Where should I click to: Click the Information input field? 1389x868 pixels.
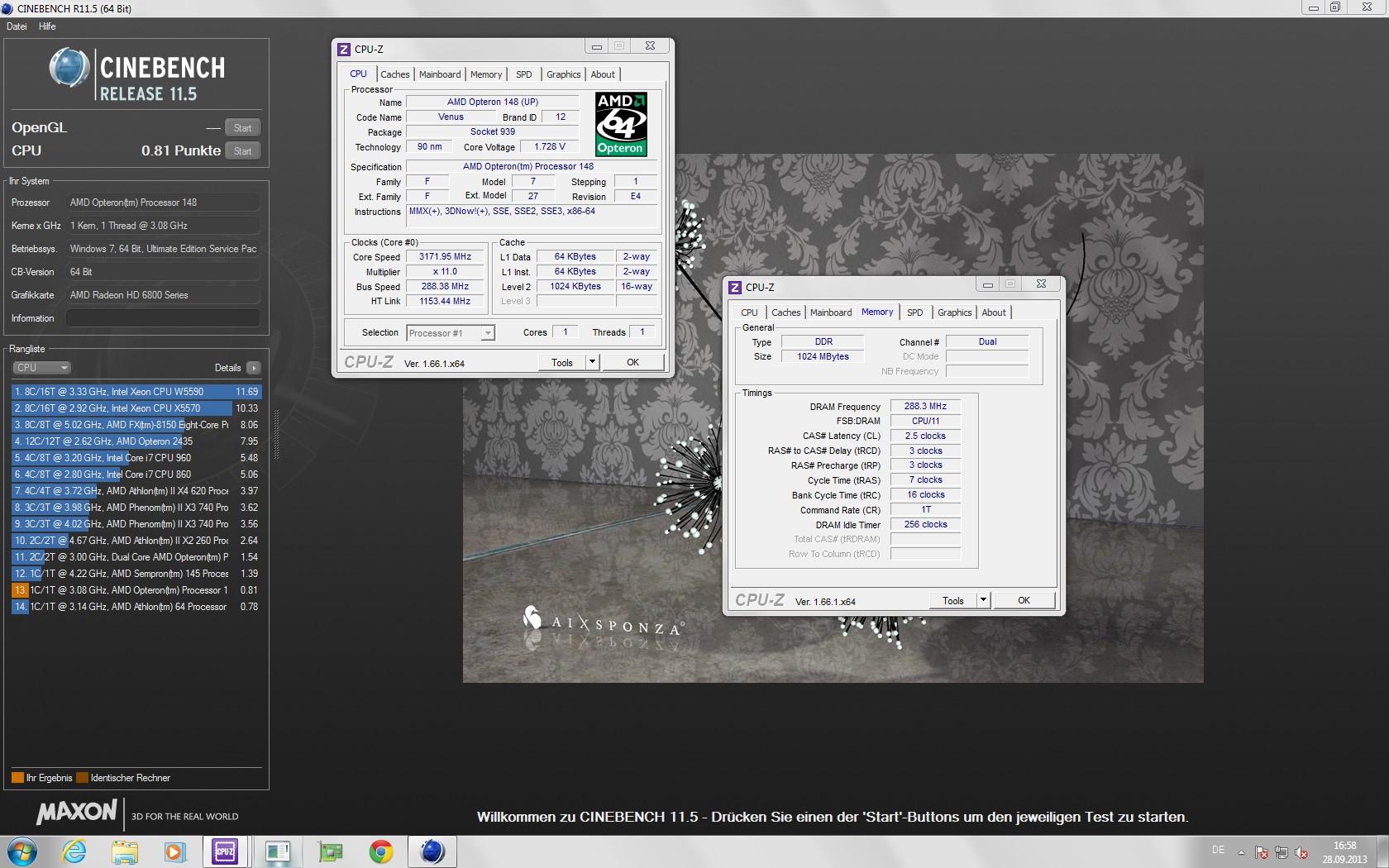[x=163, y=318]
